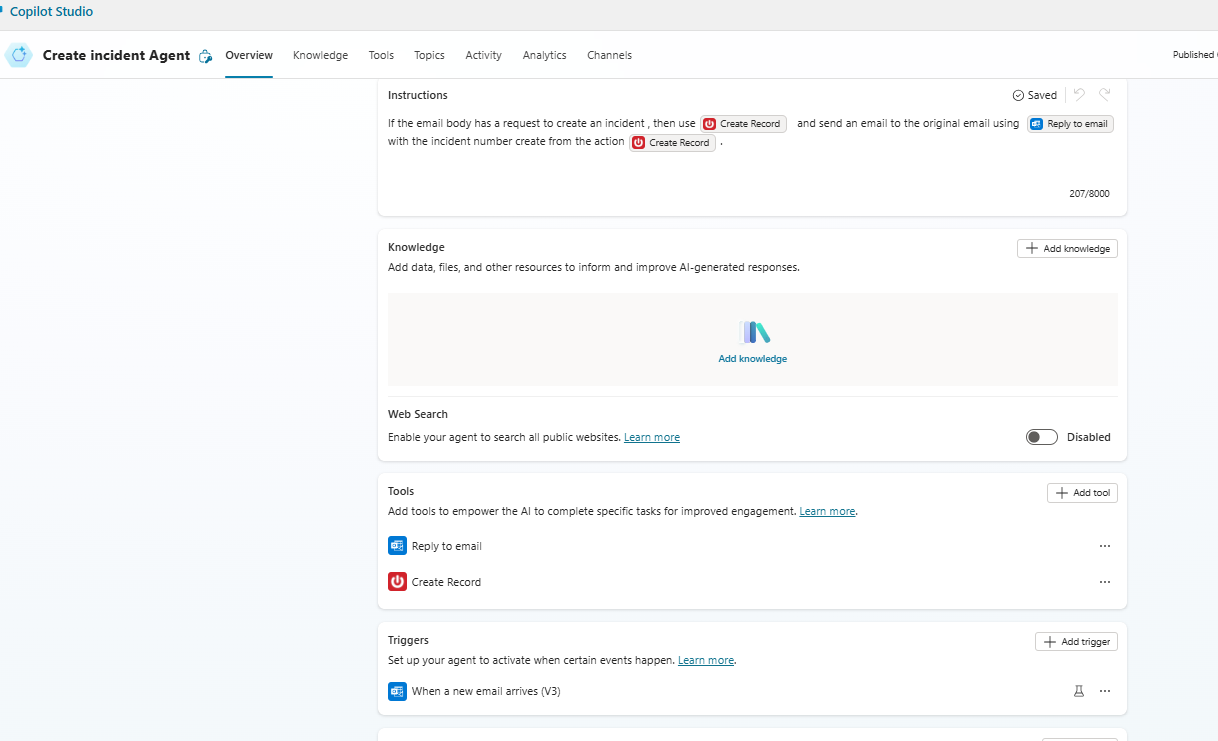Select the Outlook icon on Reply to email tool
This screenshot has width=1218, height=741.
(397, 545)
